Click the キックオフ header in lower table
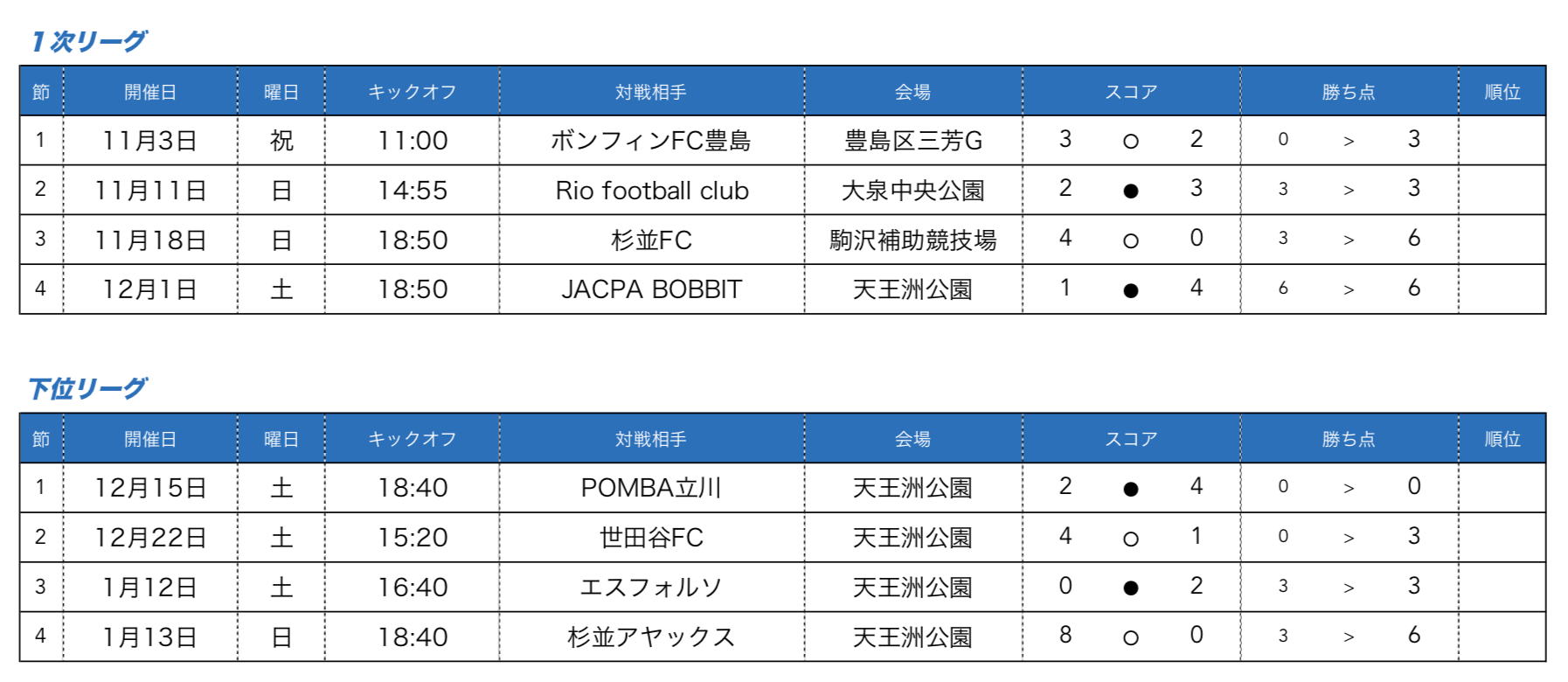This screenshot has height=682, width=1568. pyautogui.click(x=413, y=439)
